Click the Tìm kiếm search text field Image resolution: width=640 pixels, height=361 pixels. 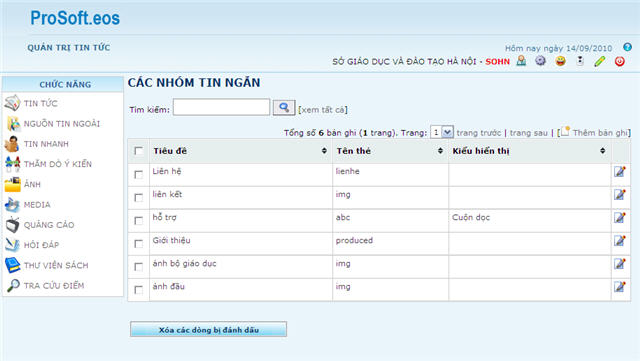[x=221, y=107]
